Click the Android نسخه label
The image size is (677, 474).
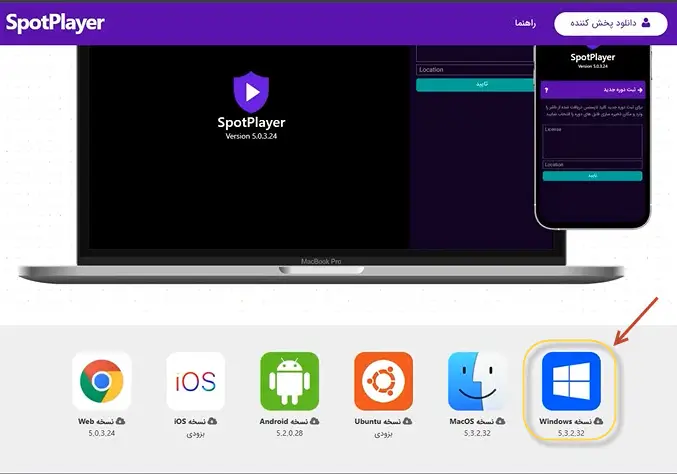click(283, 421)
